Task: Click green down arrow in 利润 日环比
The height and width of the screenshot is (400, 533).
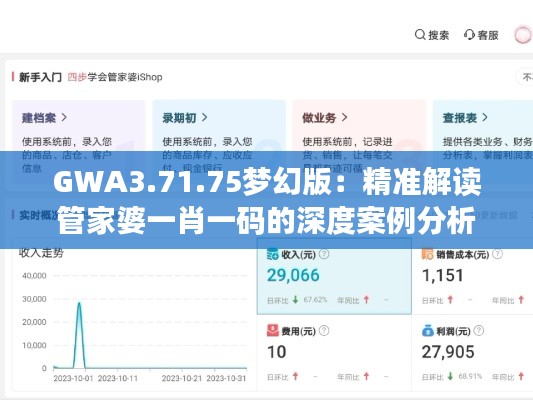Action: [450, 376]
